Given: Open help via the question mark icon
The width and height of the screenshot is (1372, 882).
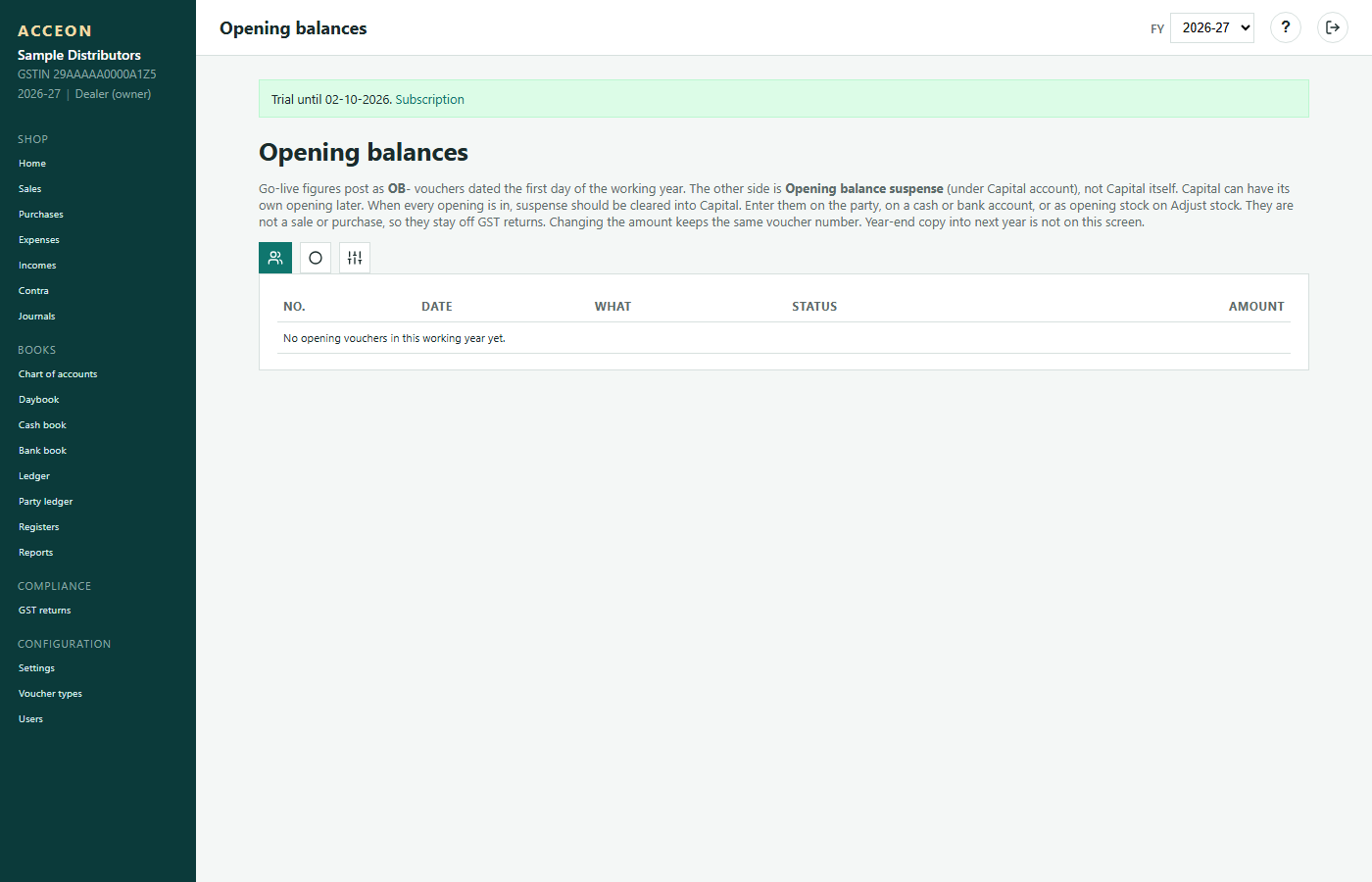Looking at the screenshot, I should (1286, 27).
